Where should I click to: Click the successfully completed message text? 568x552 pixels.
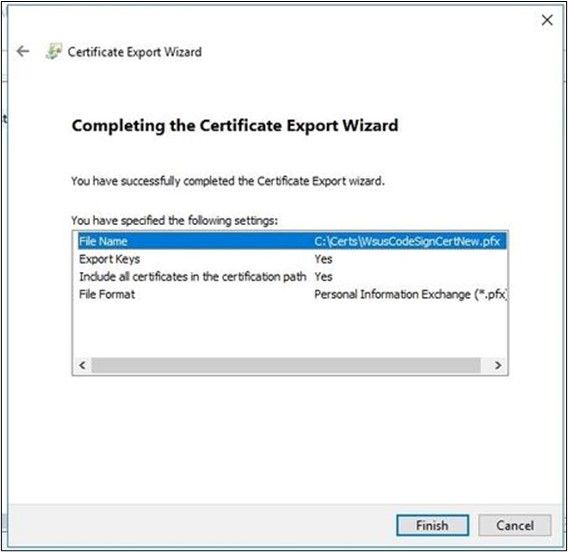[227, 181]
